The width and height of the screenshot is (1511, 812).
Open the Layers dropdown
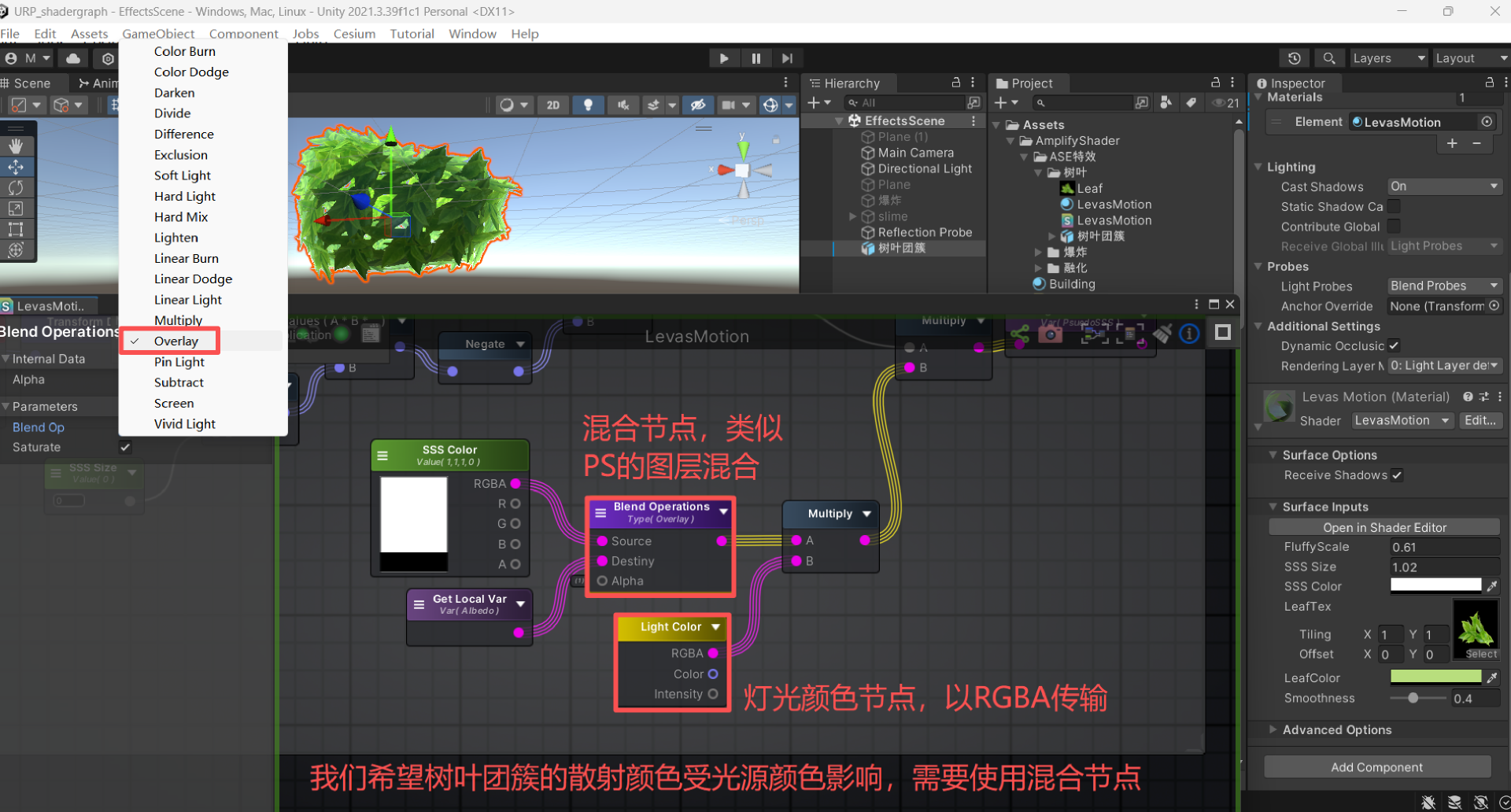[x=1388, y=58]
